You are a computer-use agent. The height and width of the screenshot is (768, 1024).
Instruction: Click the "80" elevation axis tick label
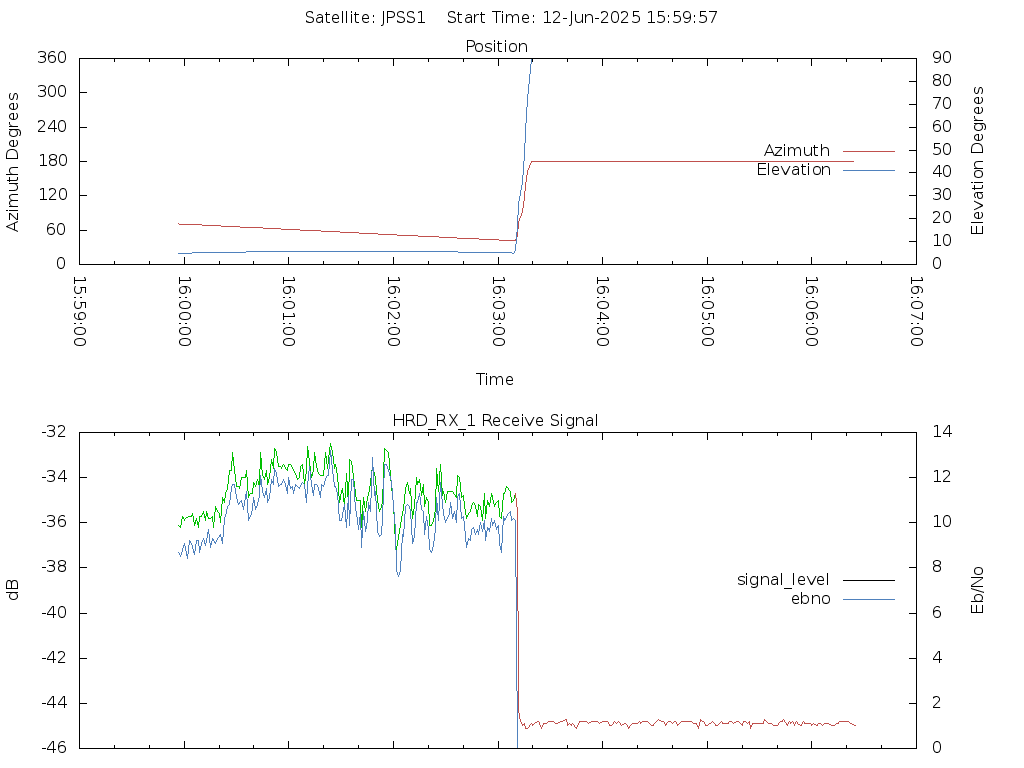942,81
